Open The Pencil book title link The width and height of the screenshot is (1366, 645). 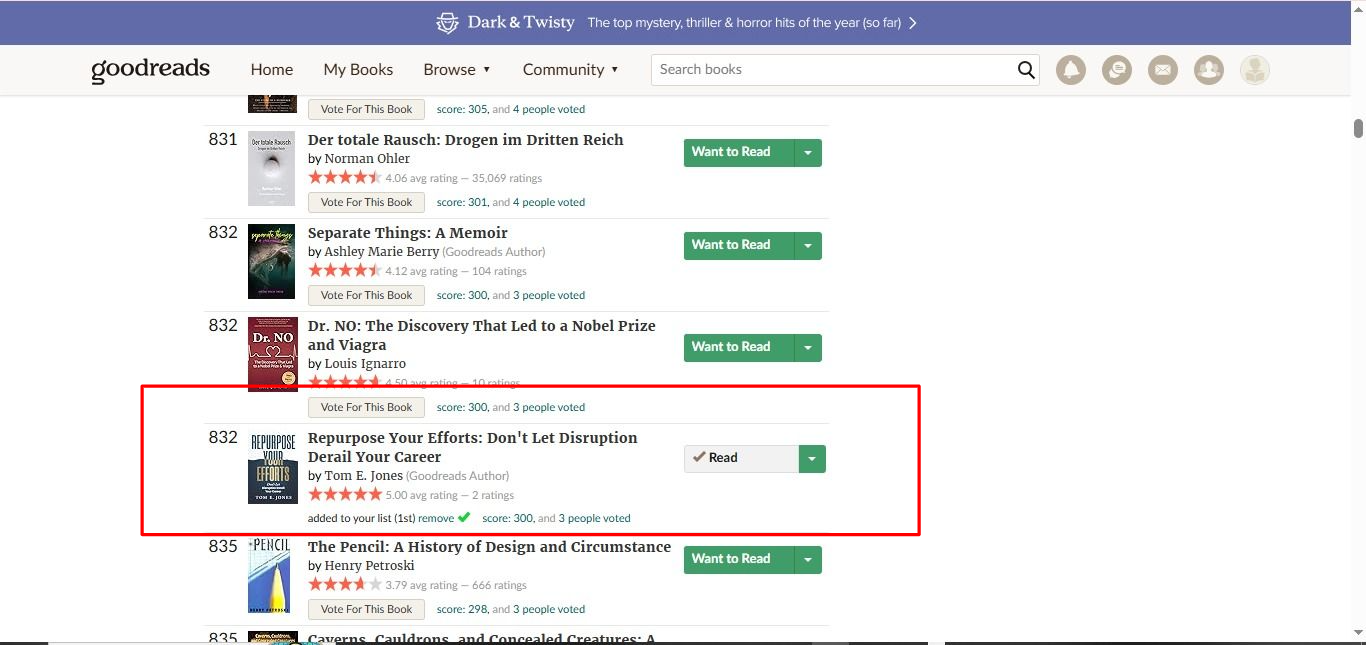(489, 547)
